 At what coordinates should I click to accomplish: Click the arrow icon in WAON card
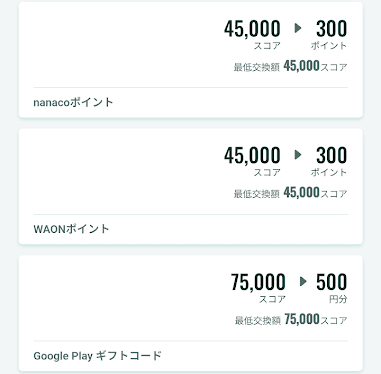click(x=298, y=155)
